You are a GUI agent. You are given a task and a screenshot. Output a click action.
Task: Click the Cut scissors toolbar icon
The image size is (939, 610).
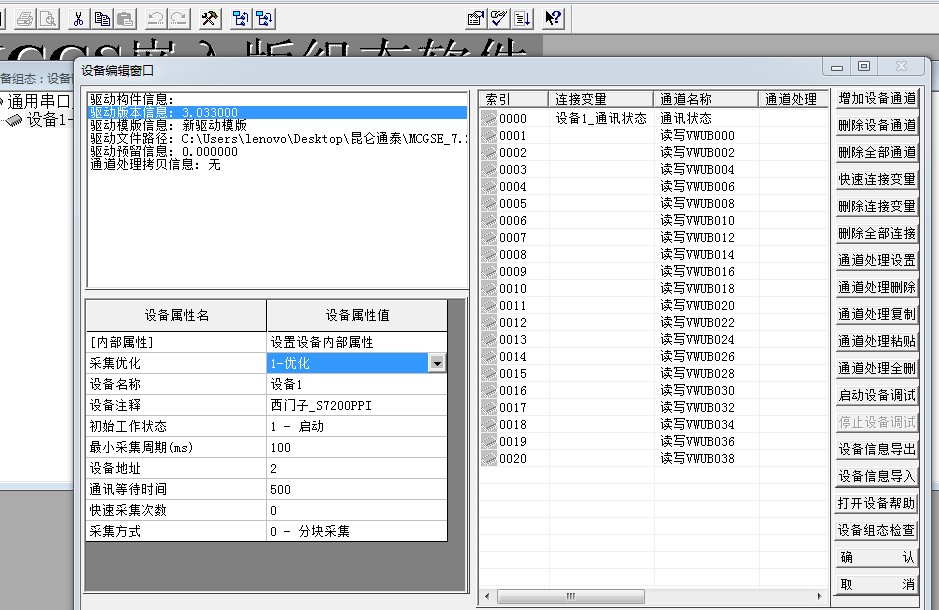pos(78,18)
